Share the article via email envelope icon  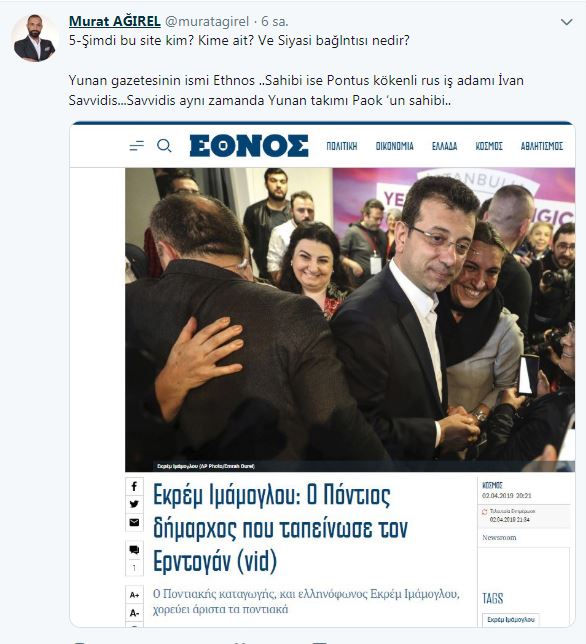click(134, 522)
